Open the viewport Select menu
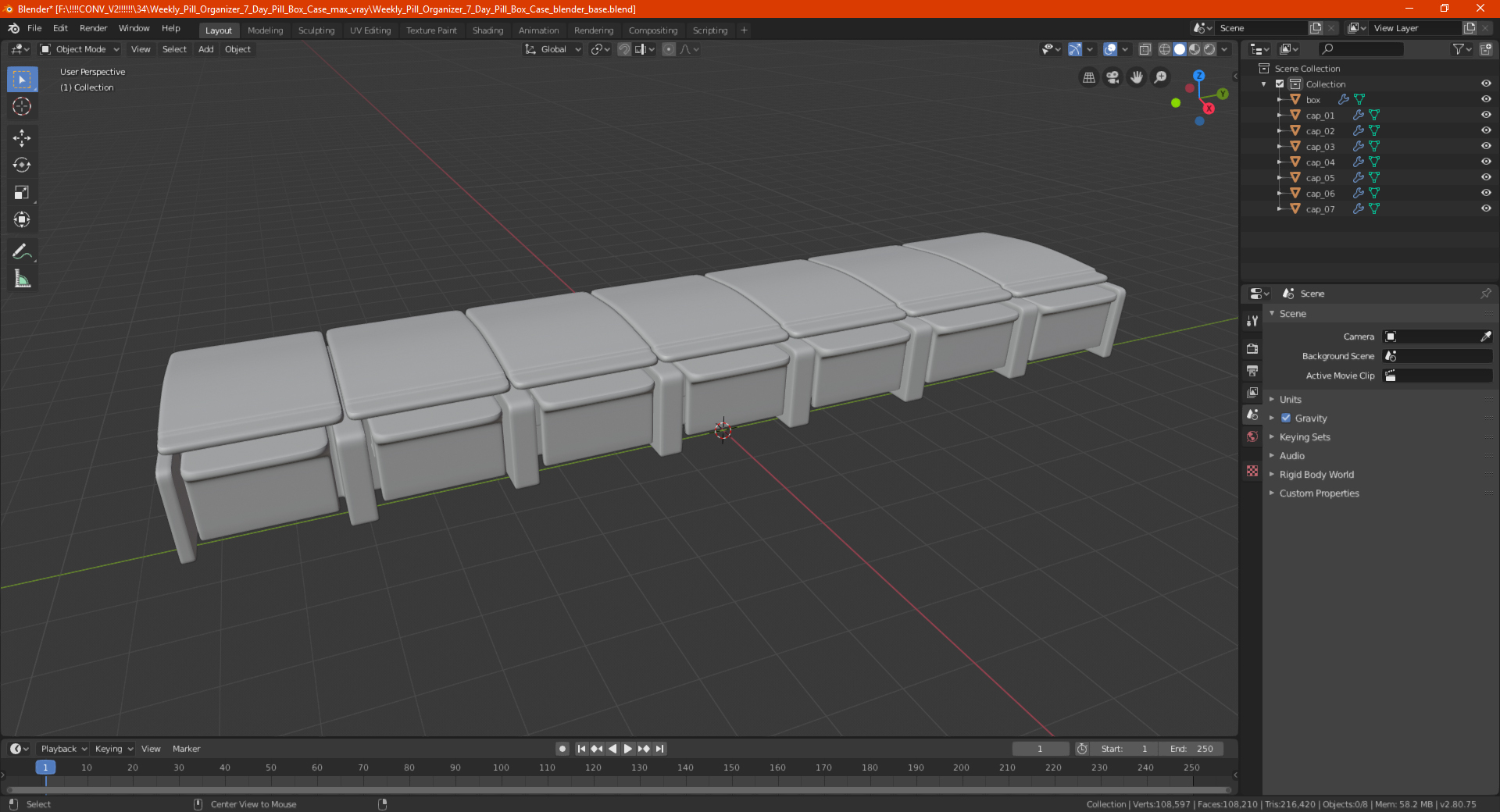Screen dimensions: 1500x812 pyautogui.click(x=174, y=49)
